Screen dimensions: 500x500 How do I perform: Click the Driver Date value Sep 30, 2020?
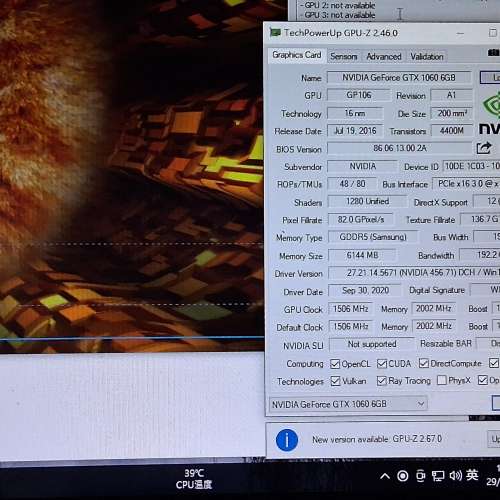pos(365,291)
